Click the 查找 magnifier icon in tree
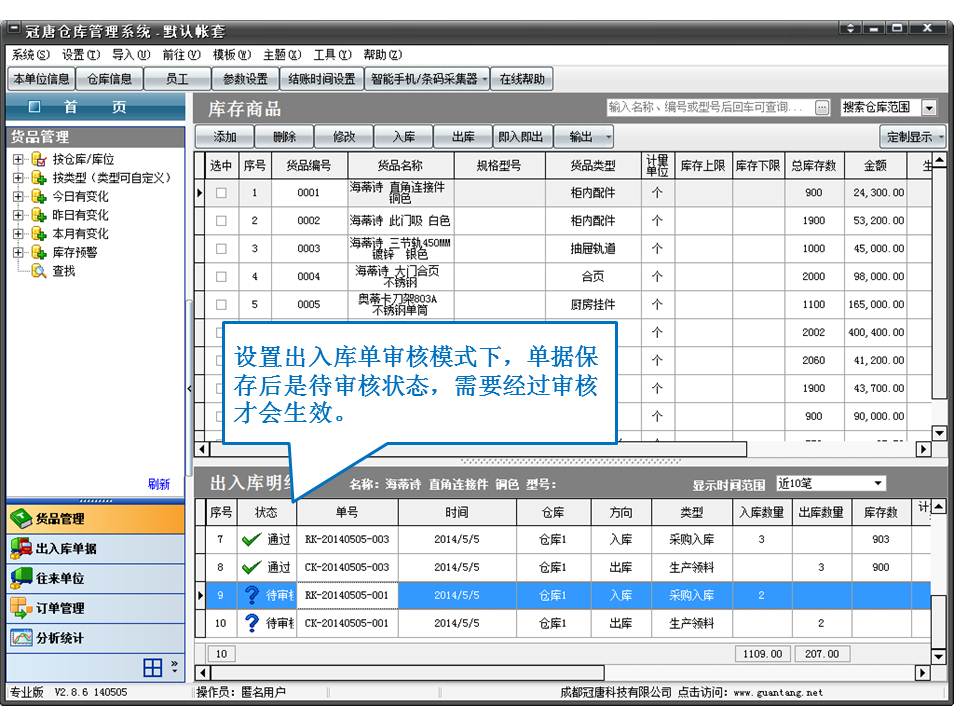The width and height of the screenshot is (960, 720). [39, 271]
